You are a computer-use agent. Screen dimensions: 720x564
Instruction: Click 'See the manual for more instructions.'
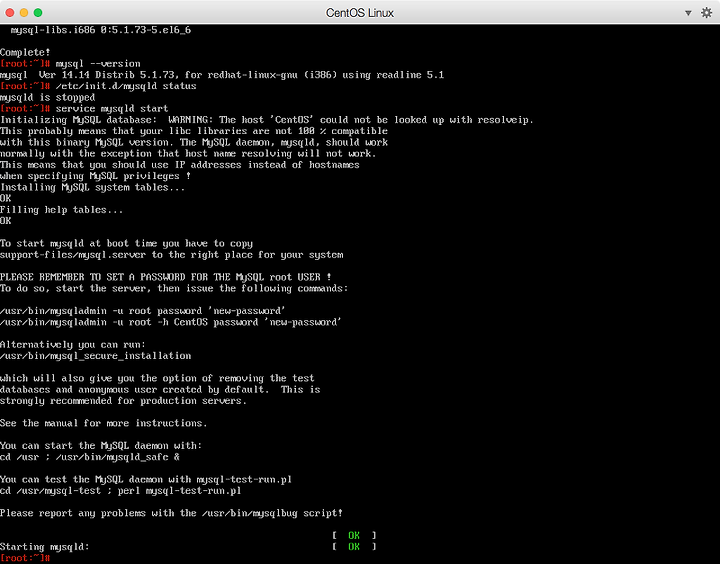click(103, 423)
